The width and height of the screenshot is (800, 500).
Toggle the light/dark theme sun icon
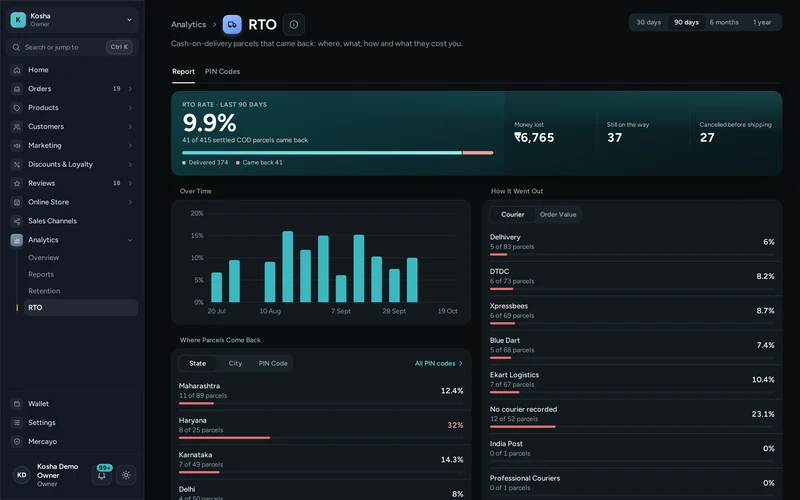click(x=126, y=475)
